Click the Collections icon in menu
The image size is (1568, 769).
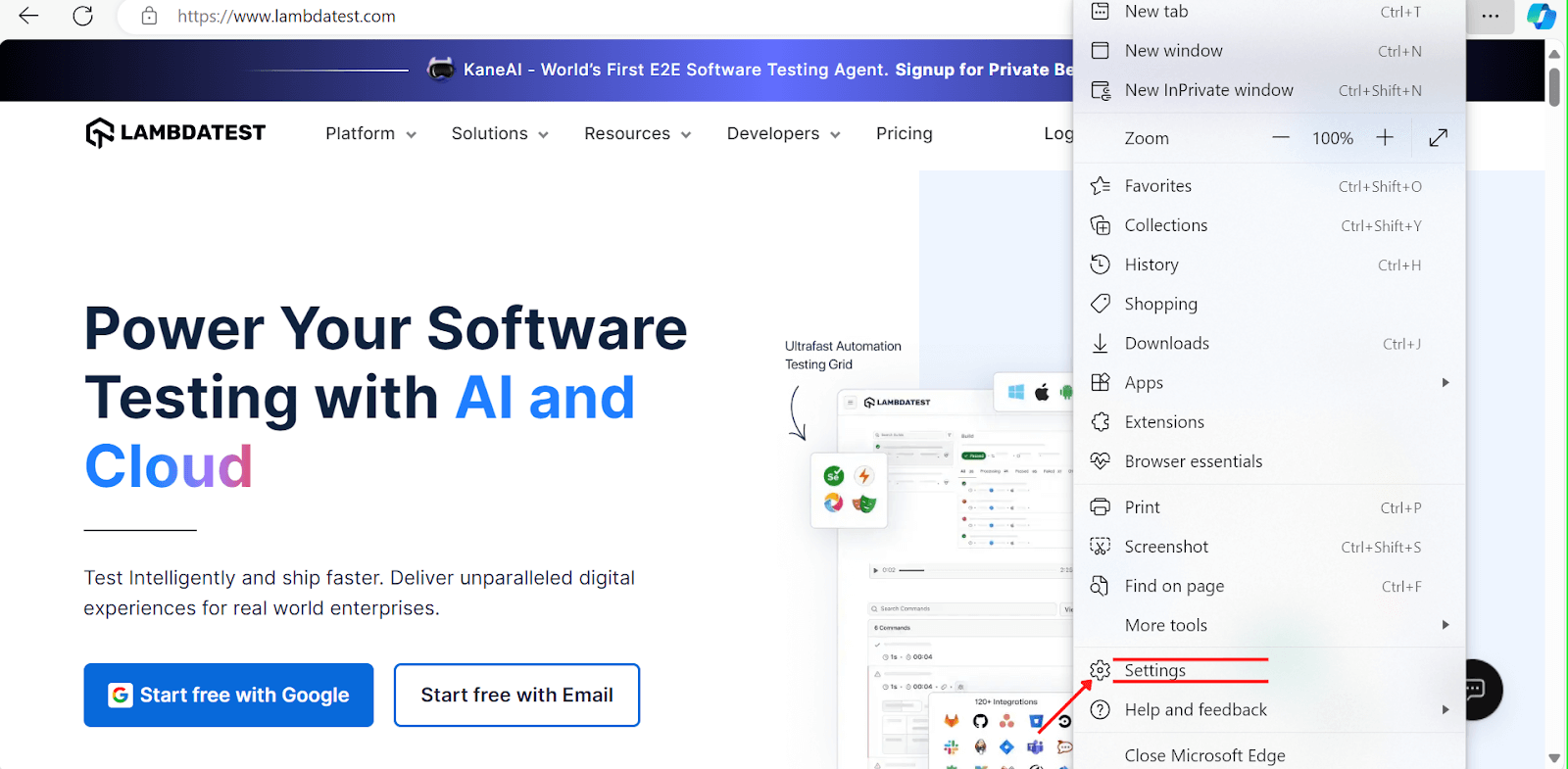(x=1101, y=225)
